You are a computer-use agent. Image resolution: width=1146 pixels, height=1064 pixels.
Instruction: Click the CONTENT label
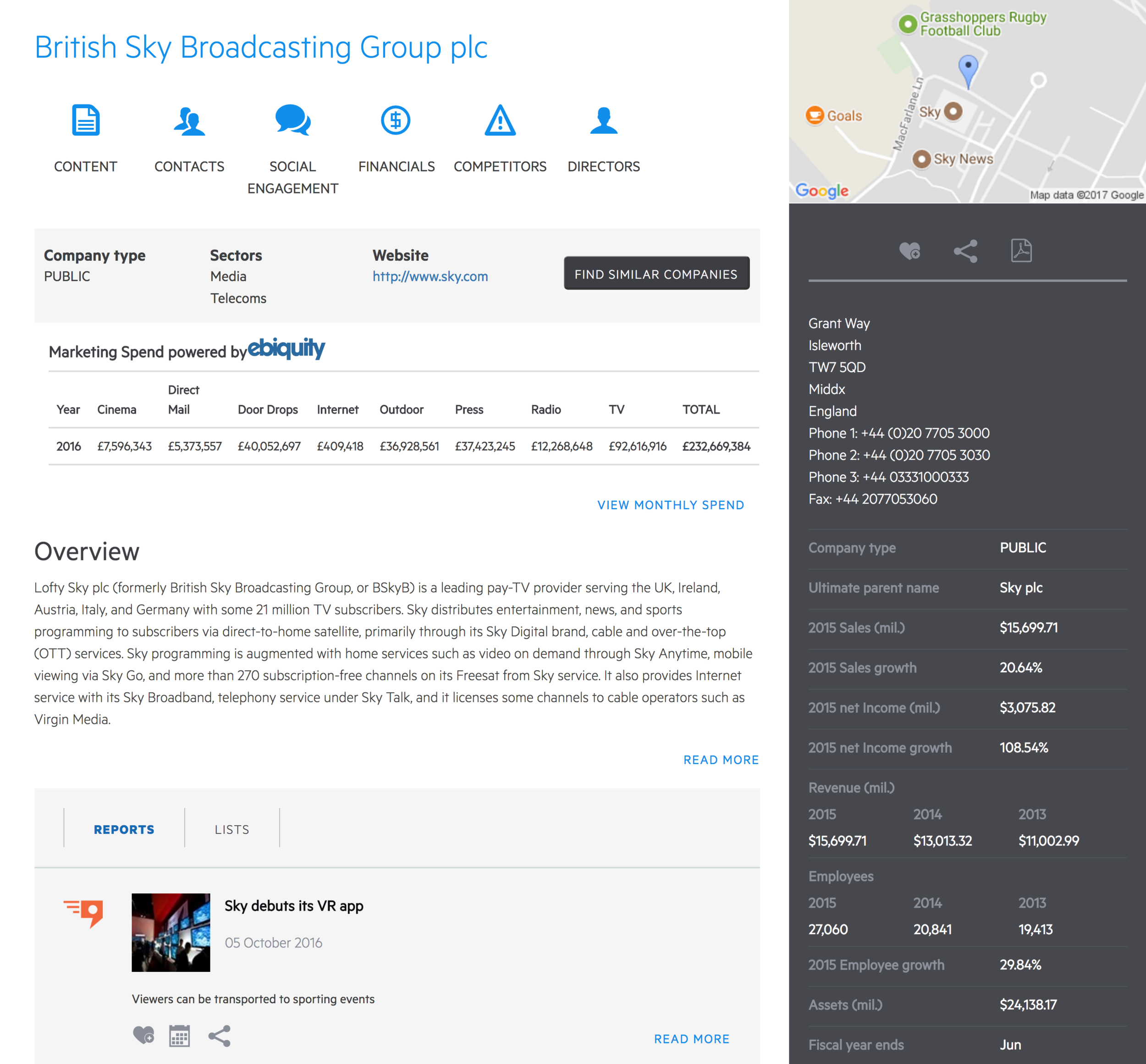click(85, 166)
